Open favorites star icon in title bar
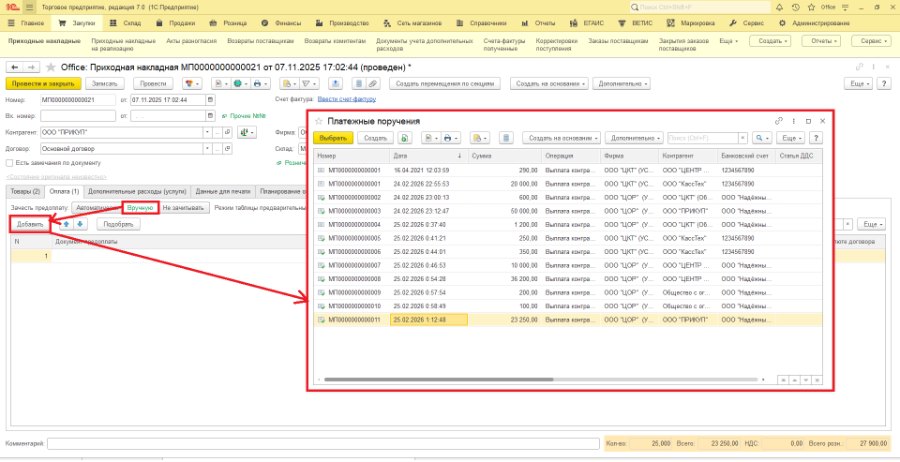 811,7
